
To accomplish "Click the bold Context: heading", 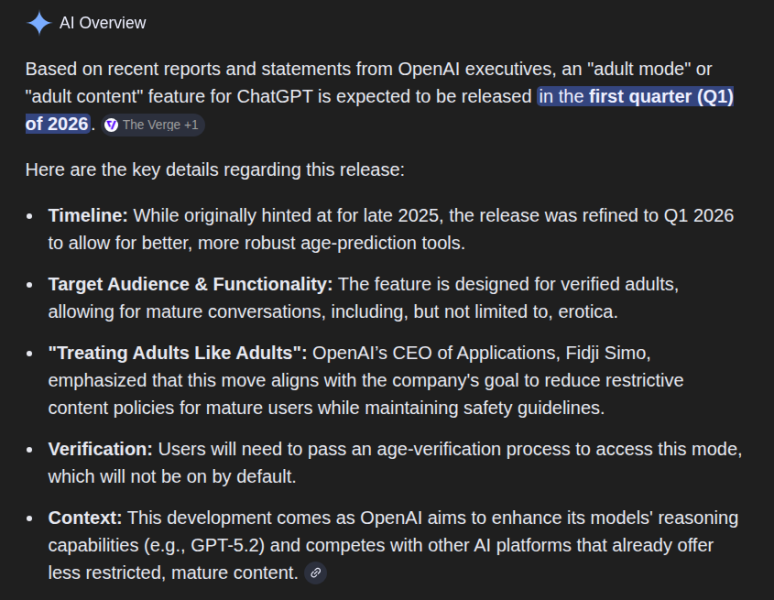I will 85,518.
